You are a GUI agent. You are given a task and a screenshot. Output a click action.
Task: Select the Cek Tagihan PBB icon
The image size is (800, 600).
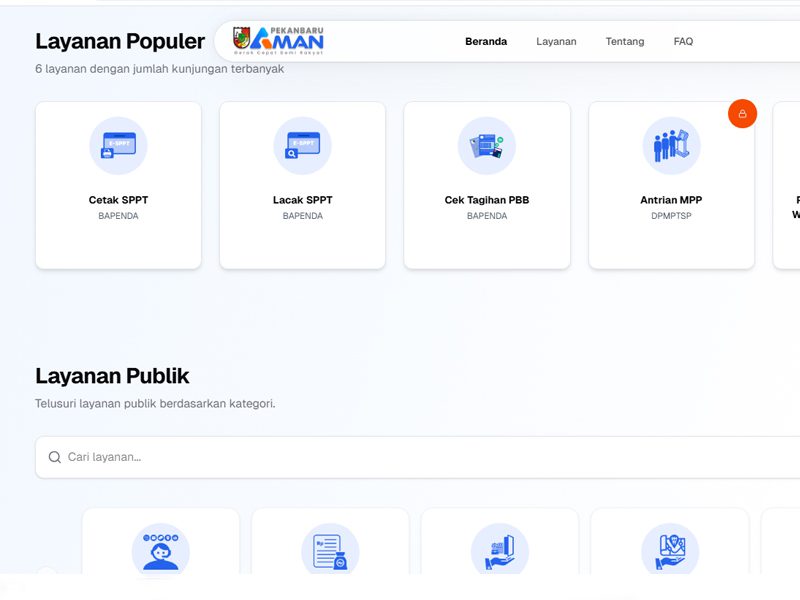point(487,146)
